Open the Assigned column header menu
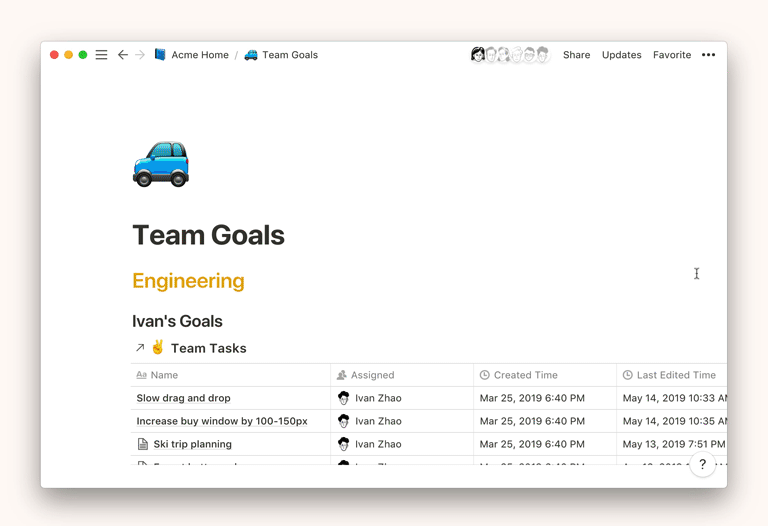Screen dimensions: 768x526 [x=372, y=375]
